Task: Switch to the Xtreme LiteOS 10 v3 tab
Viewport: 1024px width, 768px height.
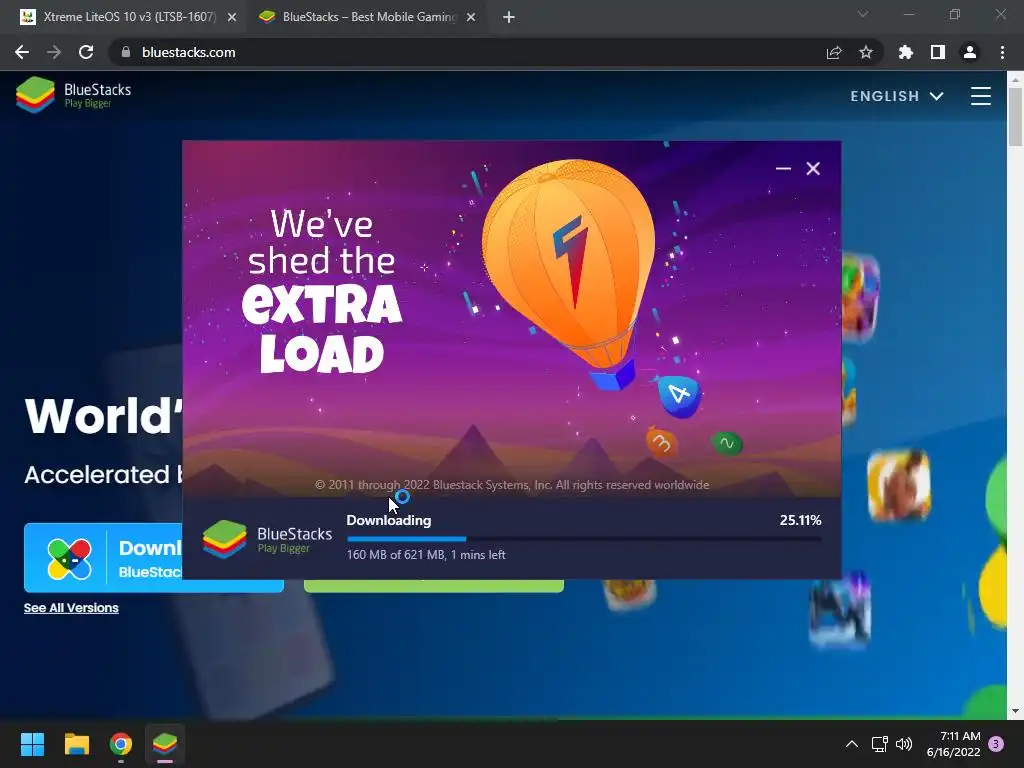Action: click(x=129, y=17)
